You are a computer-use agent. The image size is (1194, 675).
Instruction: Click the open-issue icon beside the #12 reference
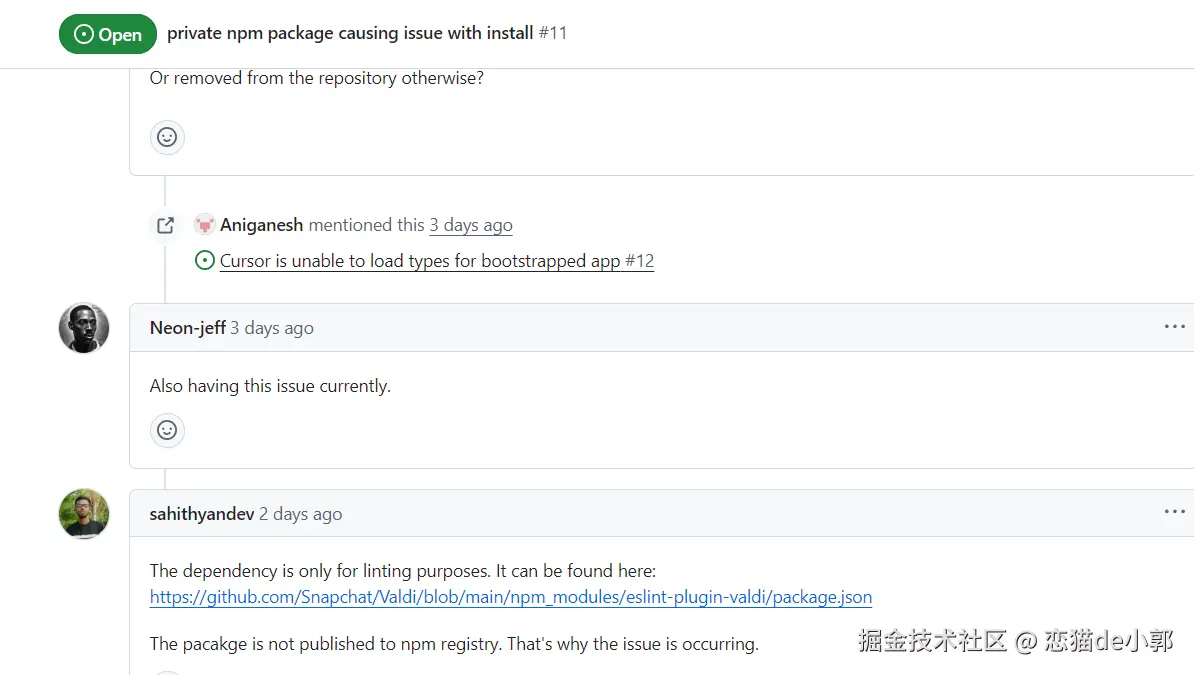pyautogui.click(x=205, y=261)
